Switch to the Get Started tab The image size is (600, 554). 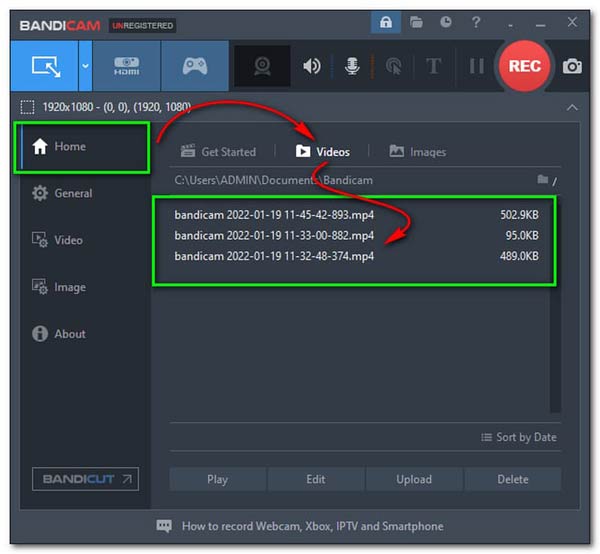pos(218,152)
